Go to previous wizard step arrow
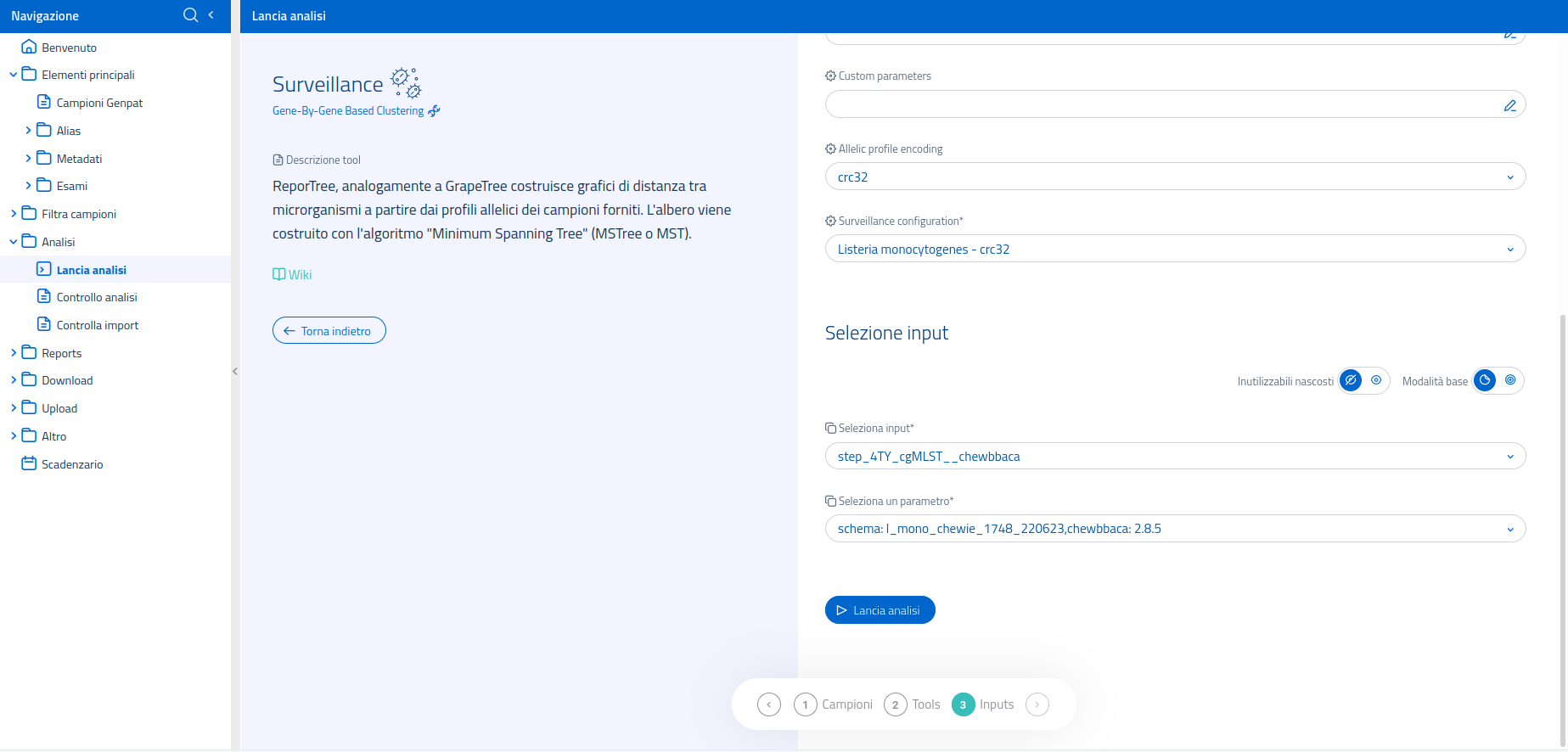This screenshot has height=752, width=1568. tap(768, 704)
